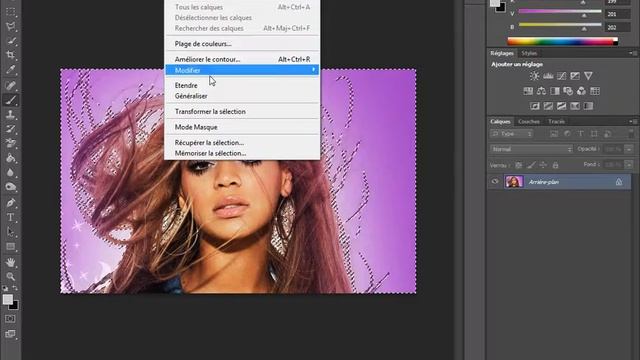This screenshot has height=360, width=640.
Task: Select the Healing Brush tool
Action: point(11,85)
